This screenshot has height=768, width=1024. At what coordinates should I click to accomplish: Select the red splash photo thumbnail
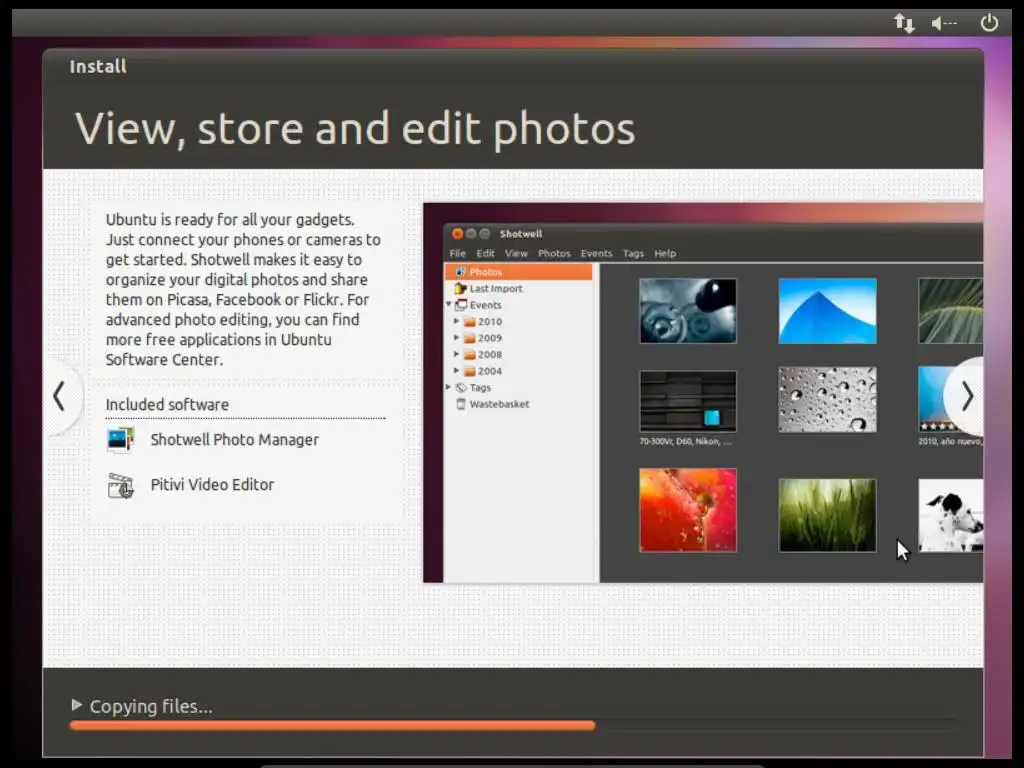(x=688, y=510)
